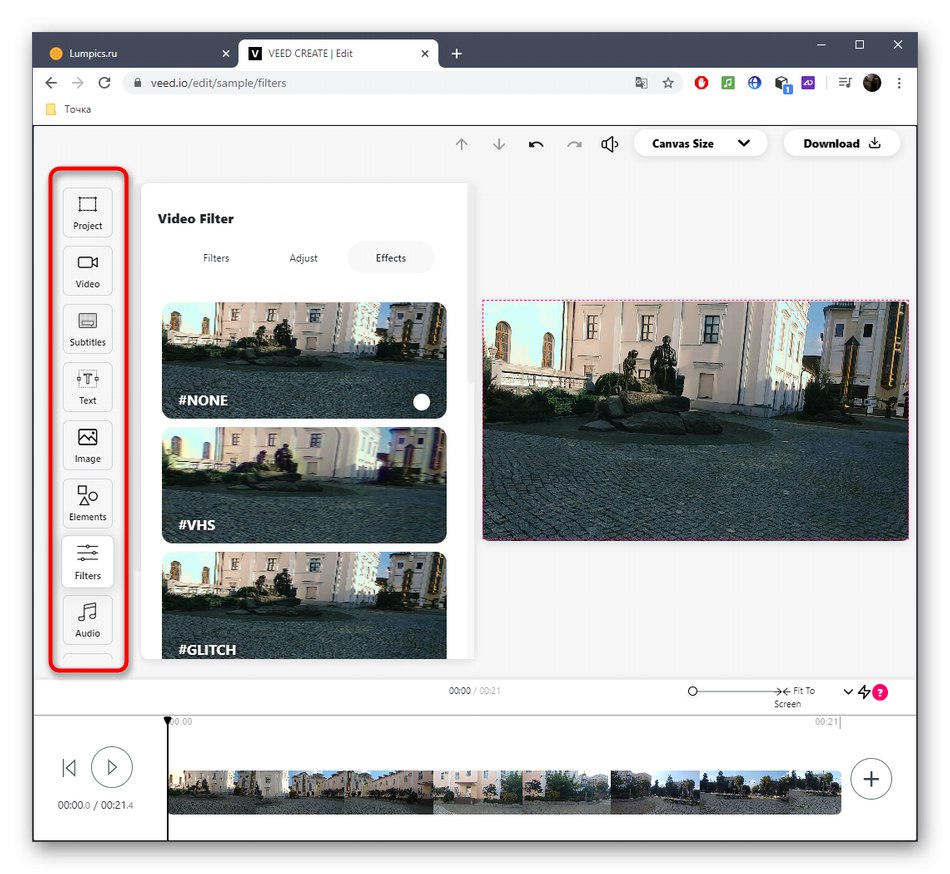Select the Text tool
The height and width of the screenshot is (874, 950).
[88, 386]
